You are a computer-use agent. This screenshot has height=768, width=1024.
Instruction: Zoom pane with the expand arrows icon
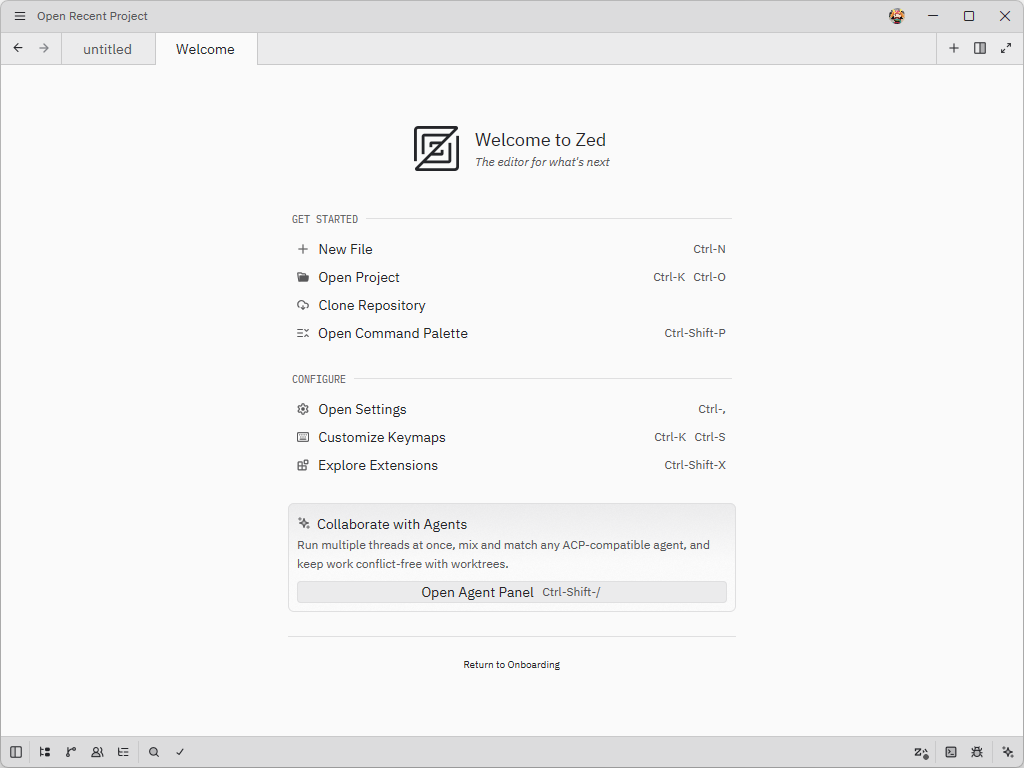[x=1006, y=48]
